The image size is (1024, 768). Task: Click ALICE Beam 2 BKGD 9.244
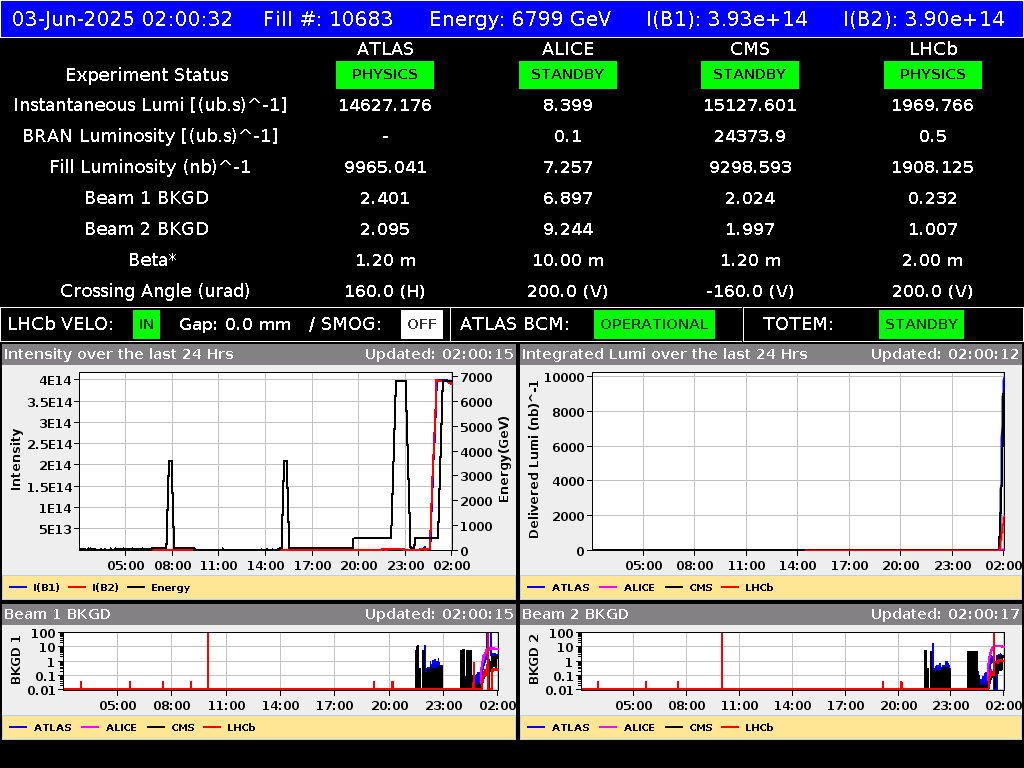(568, 229)
